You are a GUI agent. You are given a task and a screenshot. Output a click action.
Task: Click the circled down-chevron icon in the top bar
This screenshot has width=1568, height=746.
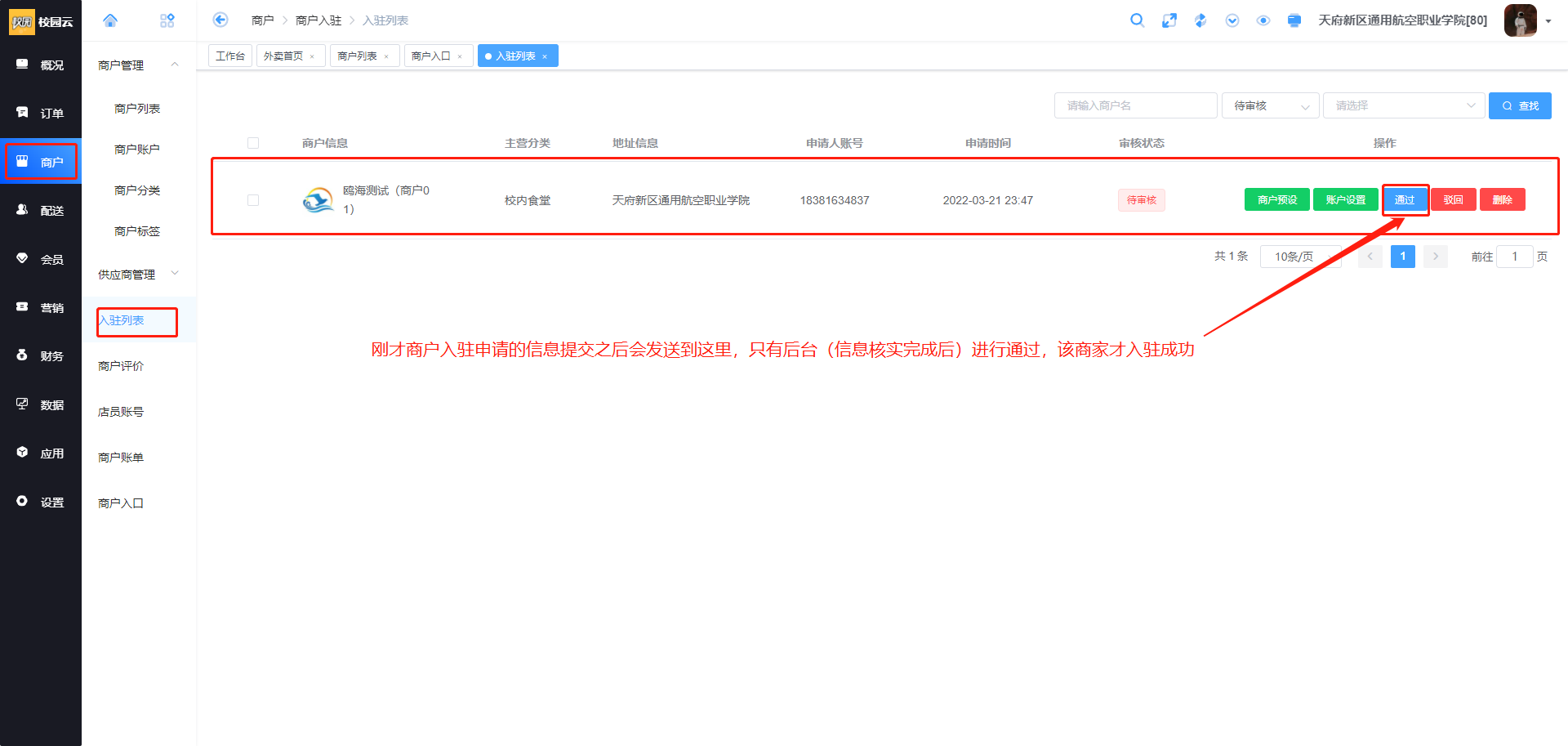point(1232,20)
